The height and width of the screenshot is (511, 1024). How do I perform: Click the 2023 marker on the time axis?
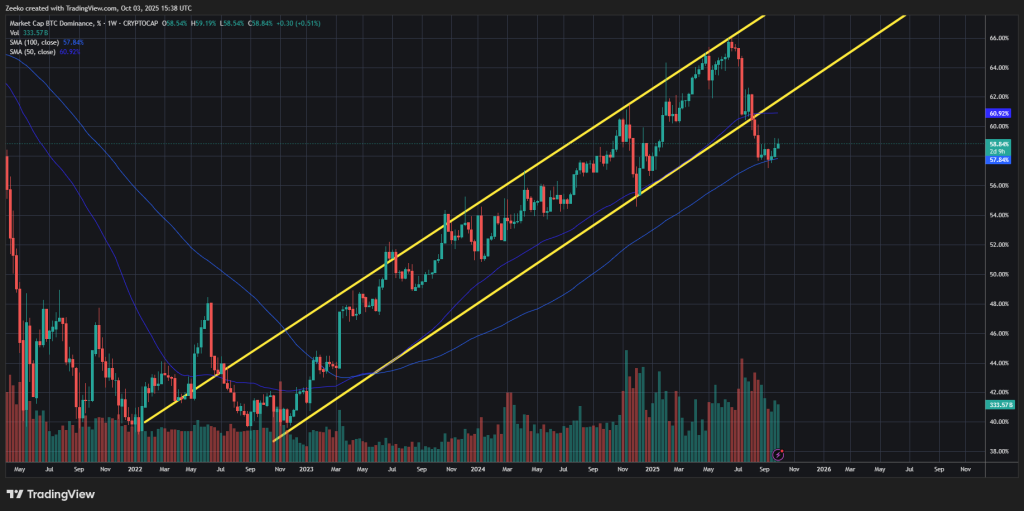306,468
